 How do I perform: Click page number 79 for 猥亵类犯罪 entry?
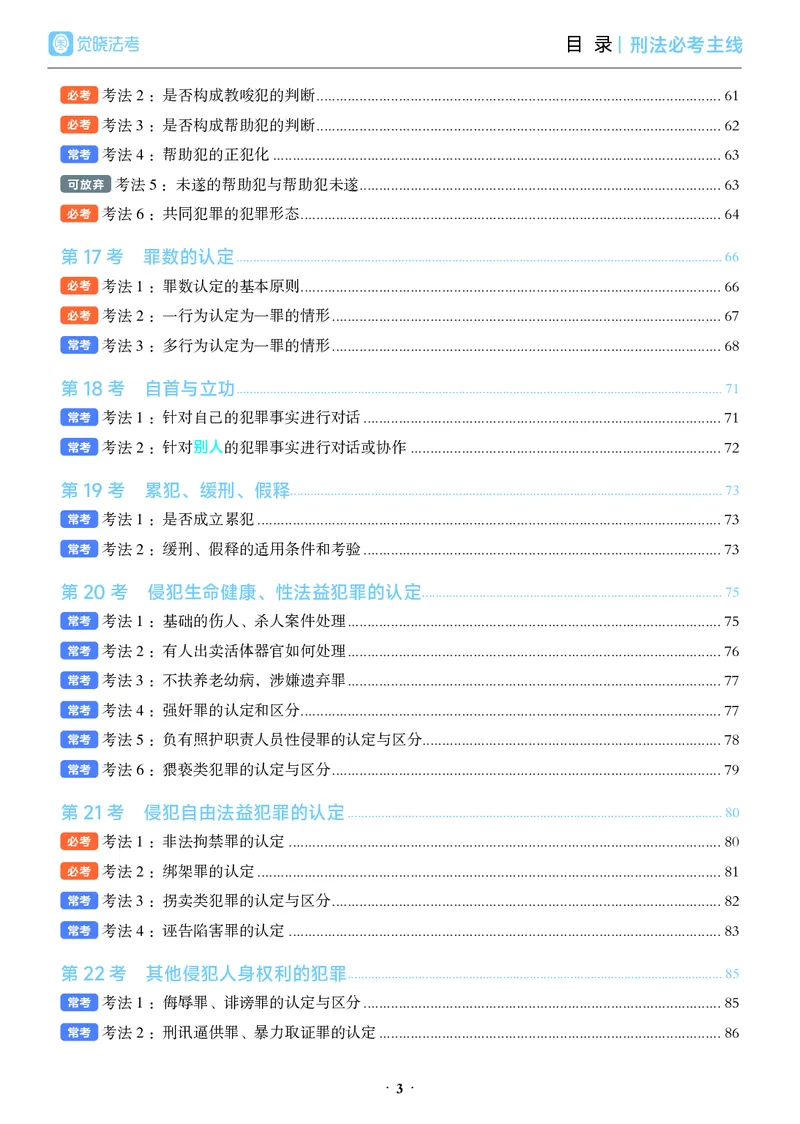(x=731, y=770)
